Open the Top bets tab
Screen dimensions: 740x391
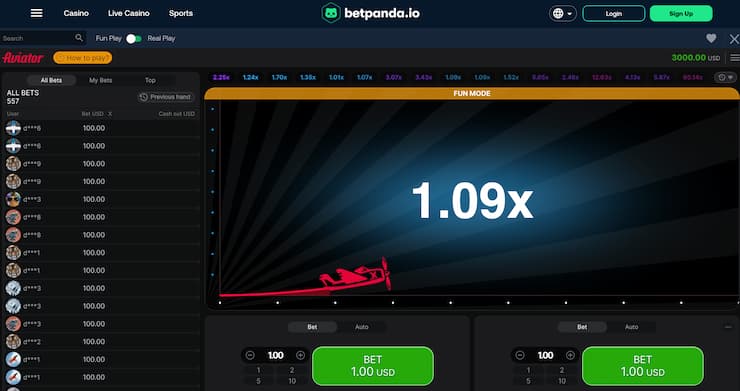point(150,80)
